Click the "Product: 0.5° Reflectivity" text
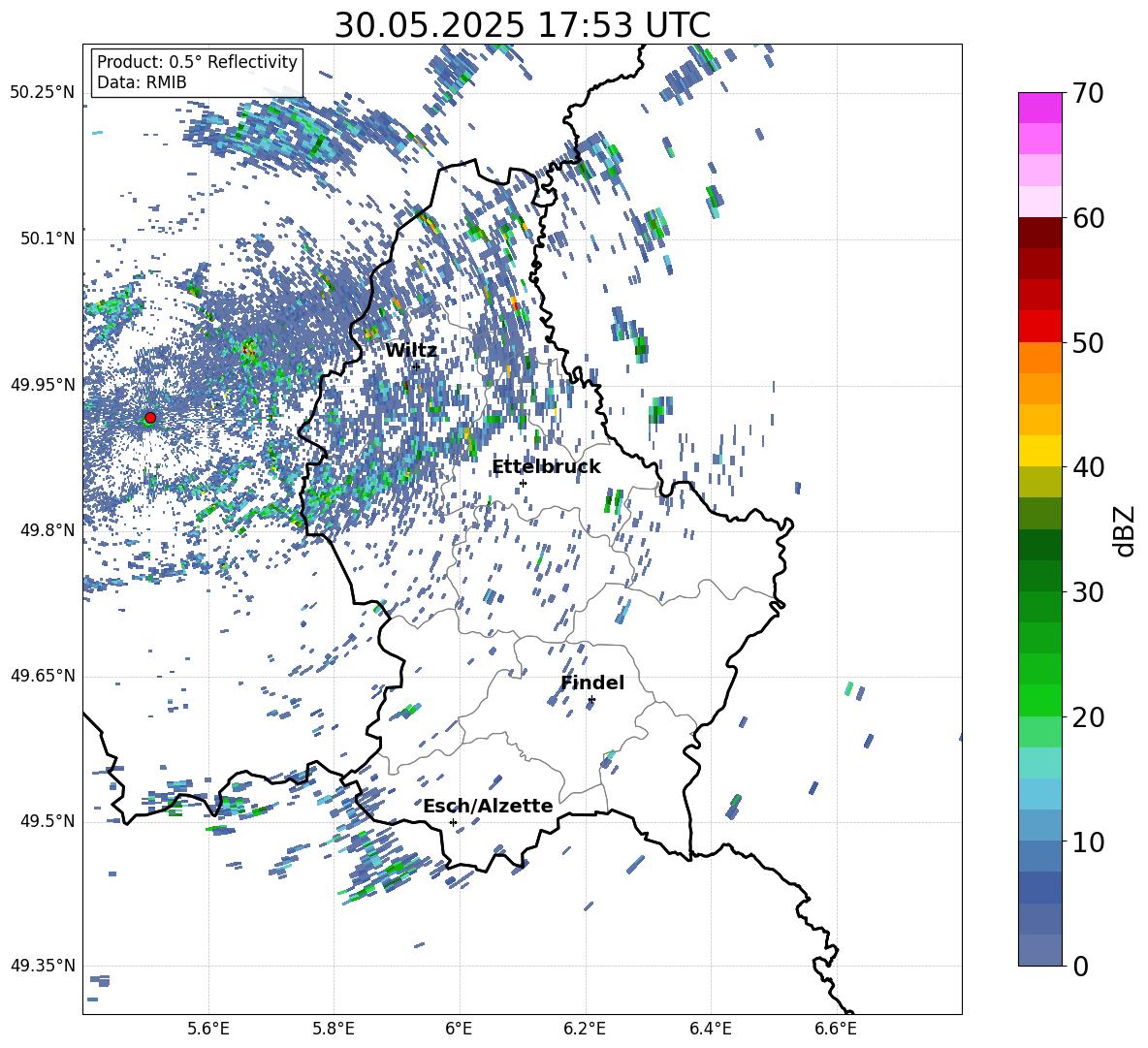 197,61
